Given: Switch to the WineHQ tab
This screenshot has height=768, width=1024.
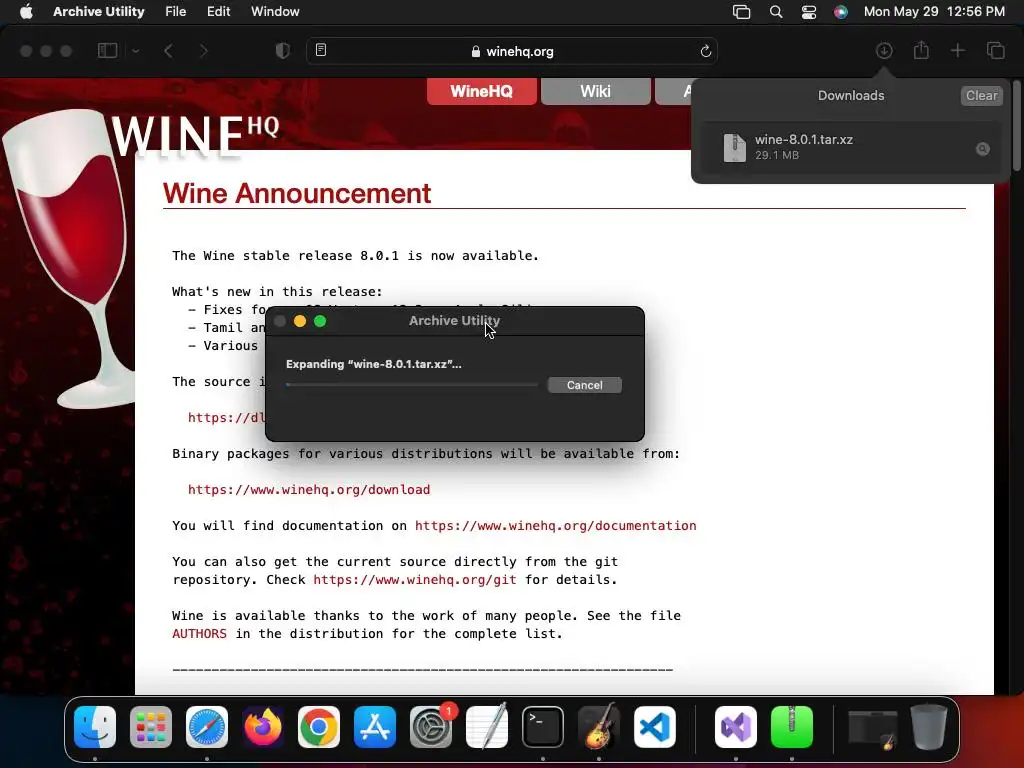Looking at the screenshot, I should 481,91.
